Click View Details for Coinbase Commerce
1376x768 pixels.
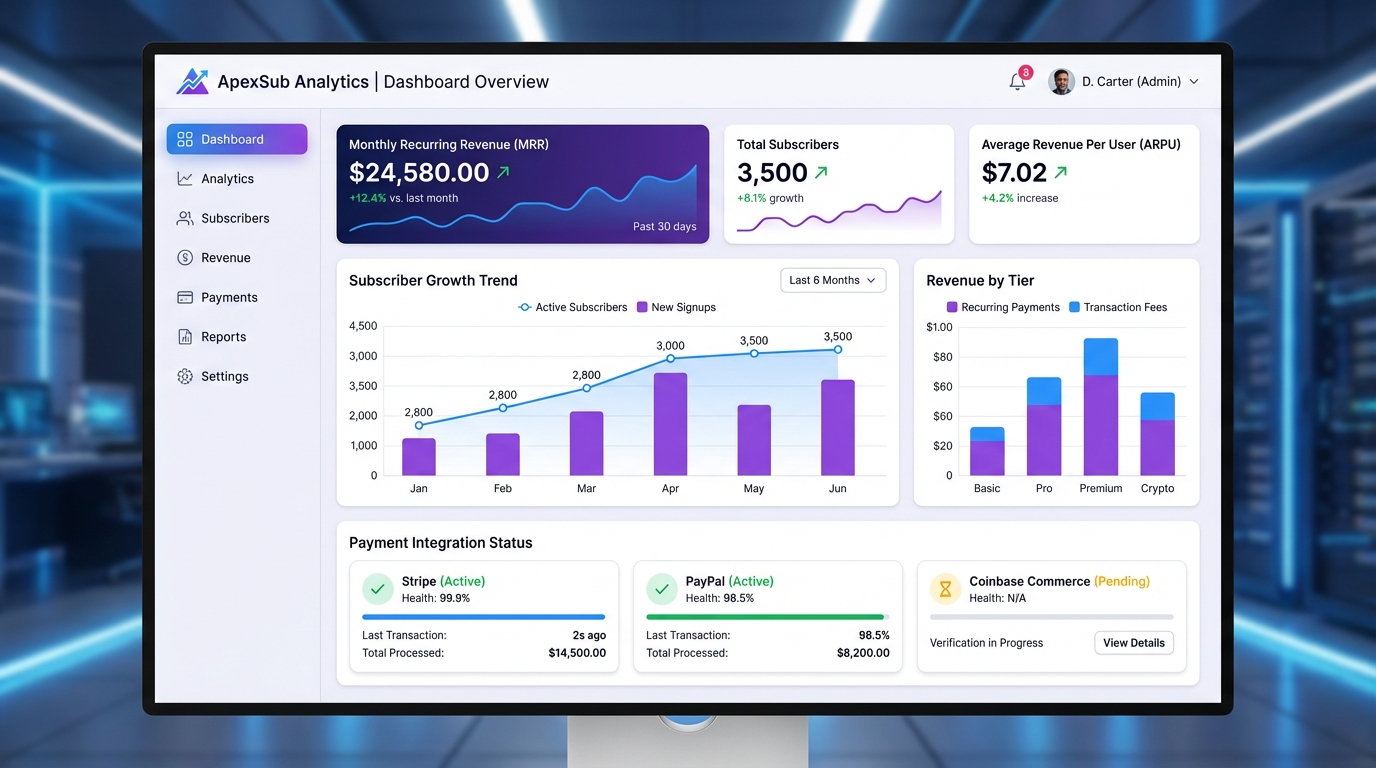tap(1134, 642)
